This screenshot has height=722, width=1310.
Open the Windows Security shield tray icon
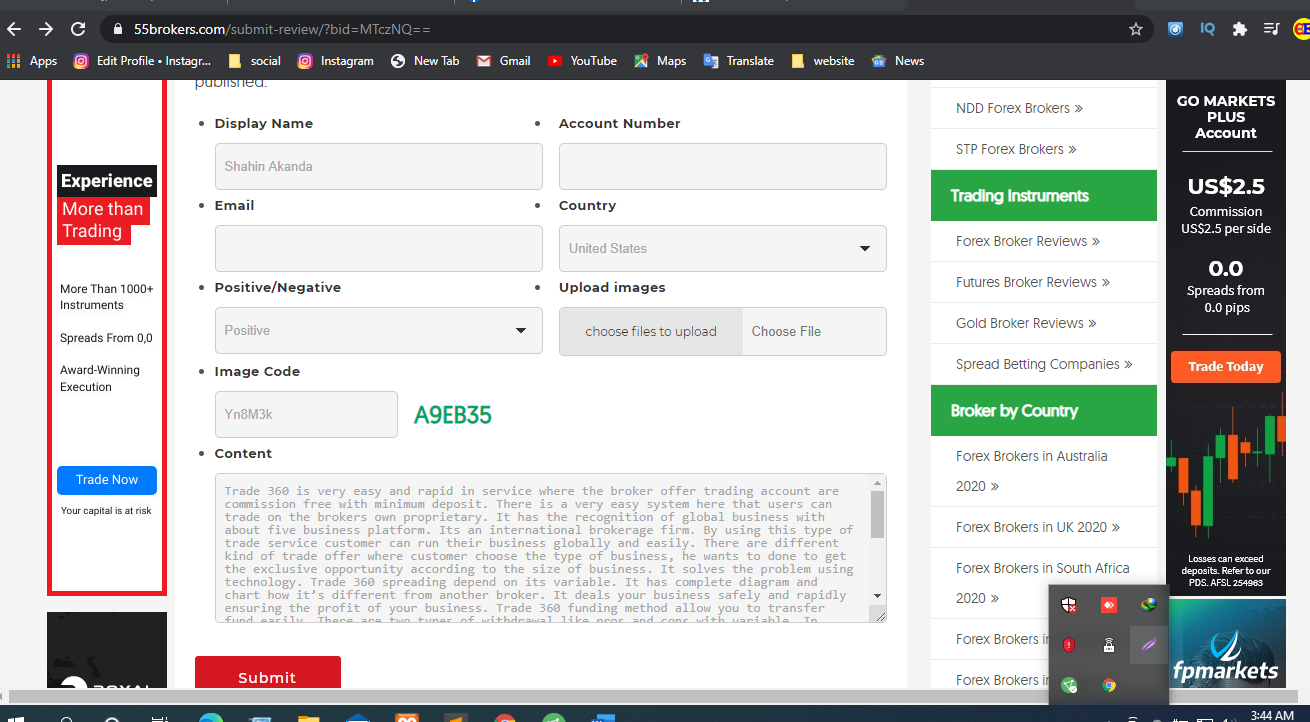(1069, 605)
